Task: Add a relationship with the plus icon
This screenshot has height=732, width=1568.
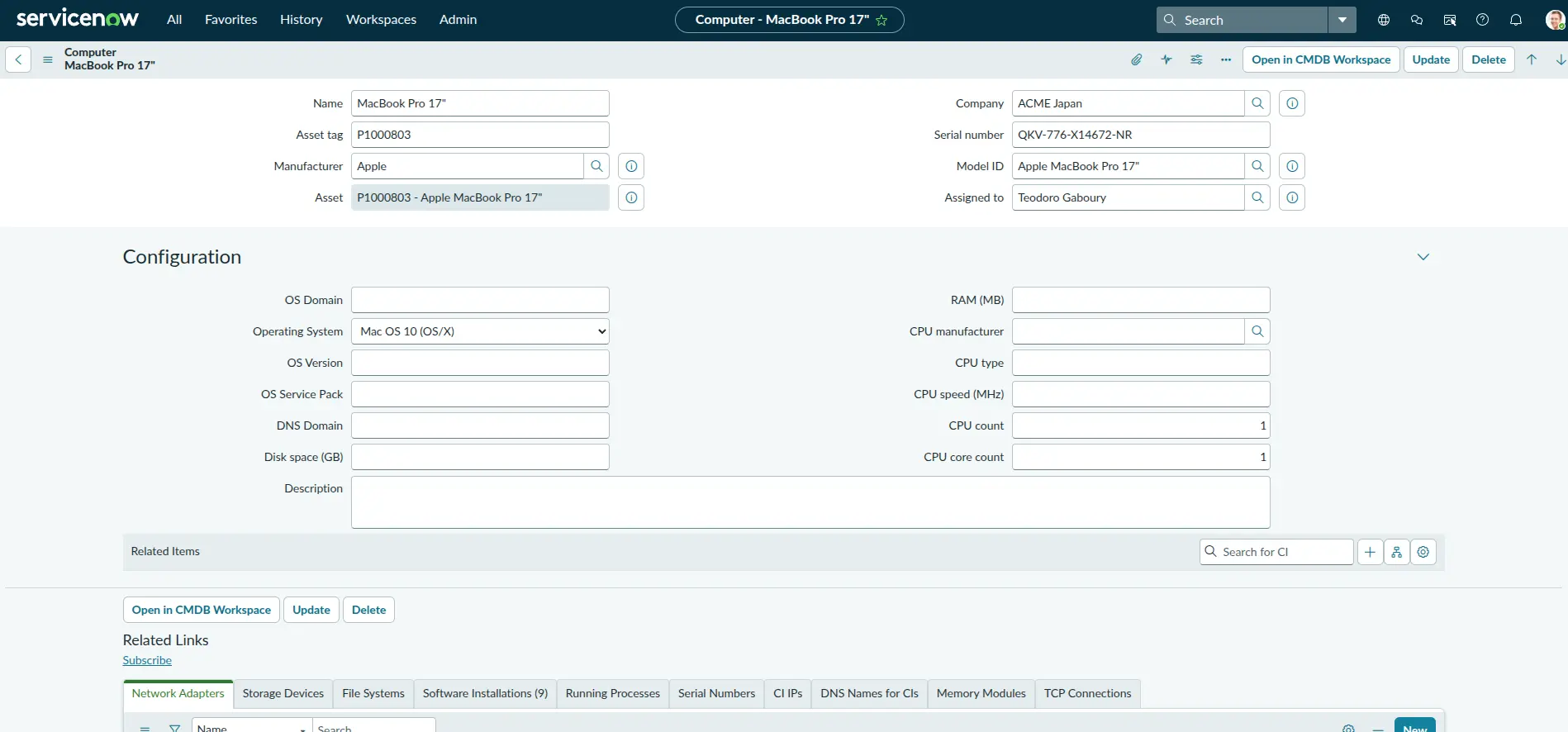Action: [1370, 552]
